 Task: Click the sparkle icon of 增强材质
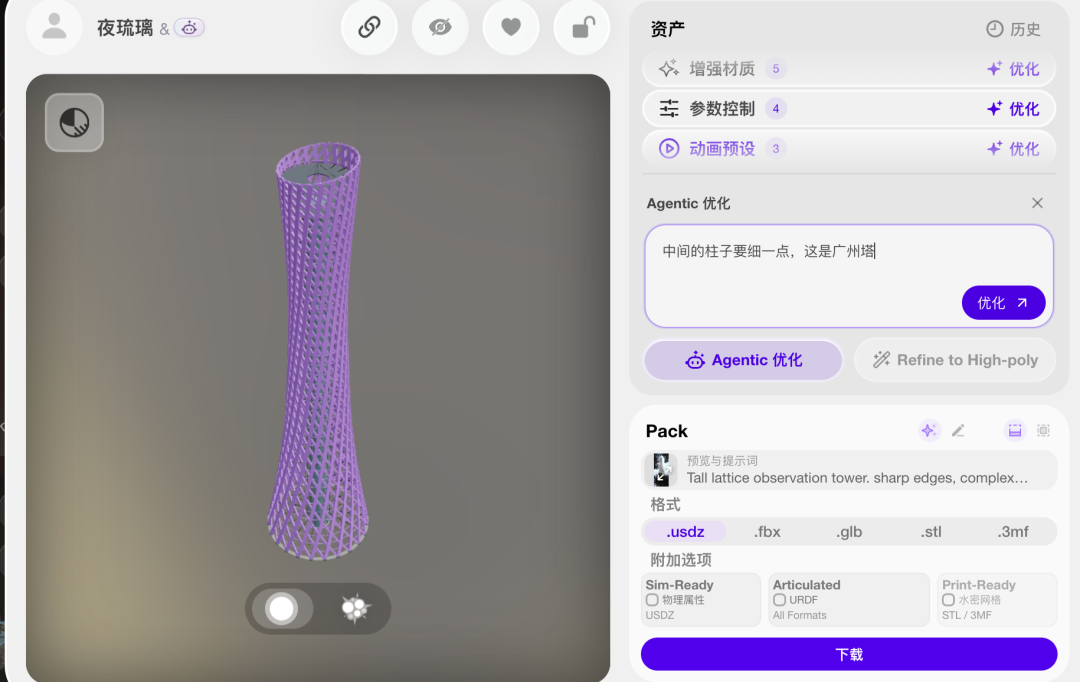coord(669,69)
